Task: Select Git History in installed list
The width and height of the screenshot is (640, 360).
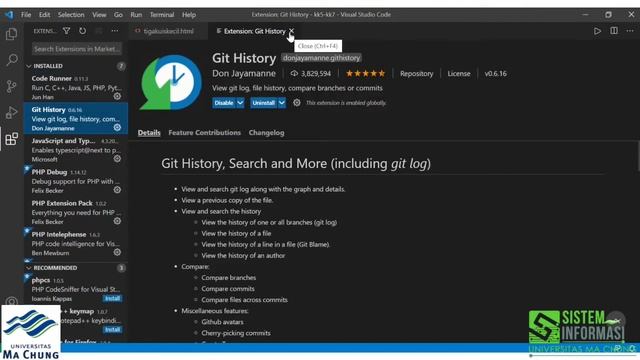Action: [x=76, y=118]
